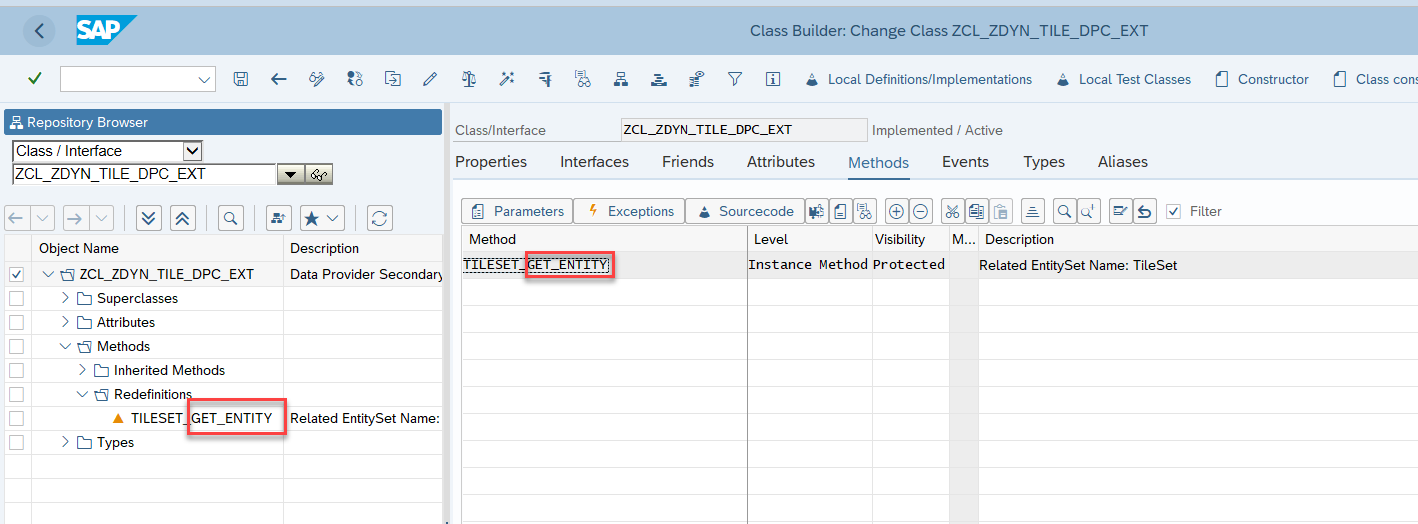Check the Inherited Methods row checkbox
This screenshot has height=524, width=1418.
point(16,370)
